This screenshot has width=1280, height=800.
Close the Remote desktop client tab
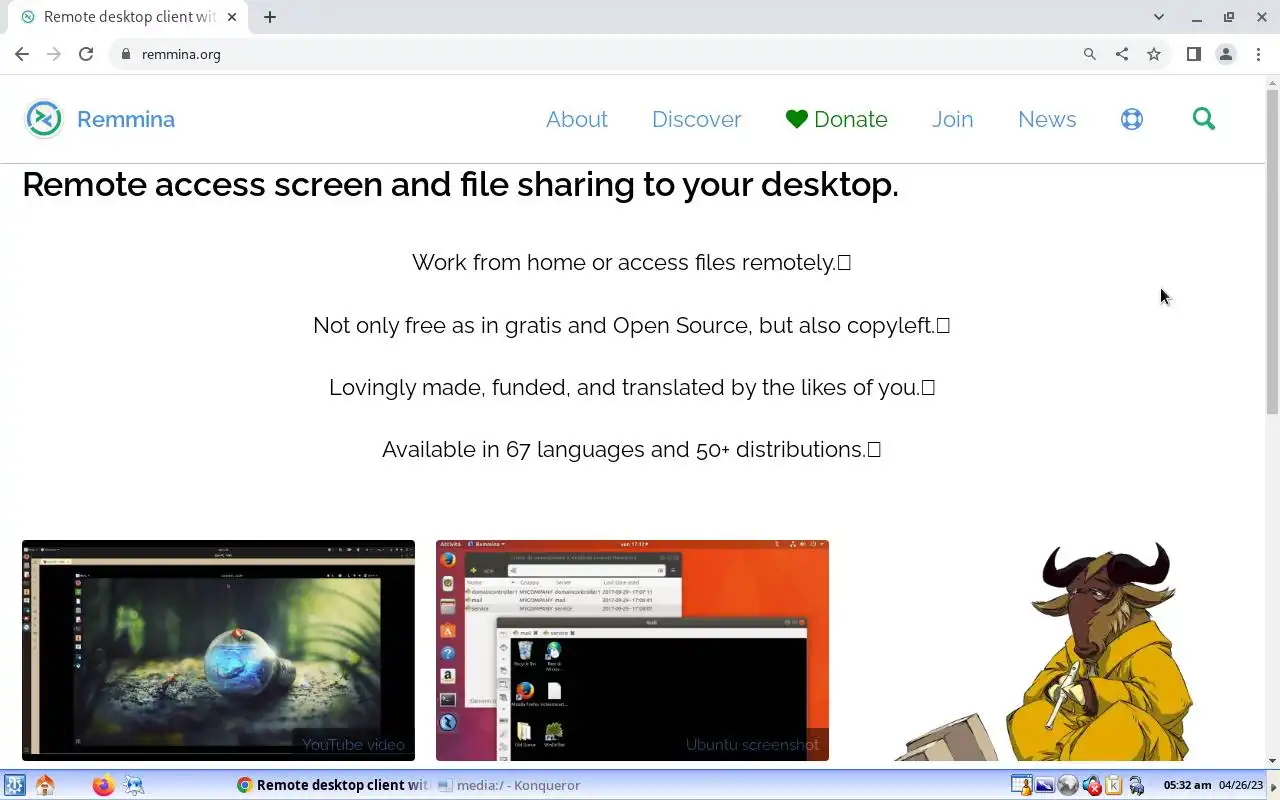coord(232,17)
